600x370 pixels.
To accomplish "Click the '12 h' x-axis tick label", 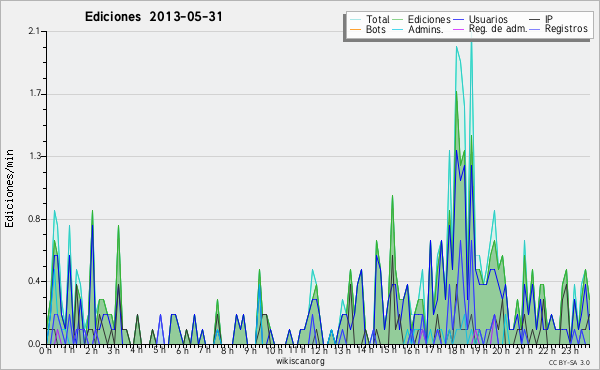I will tap(319, 350).
